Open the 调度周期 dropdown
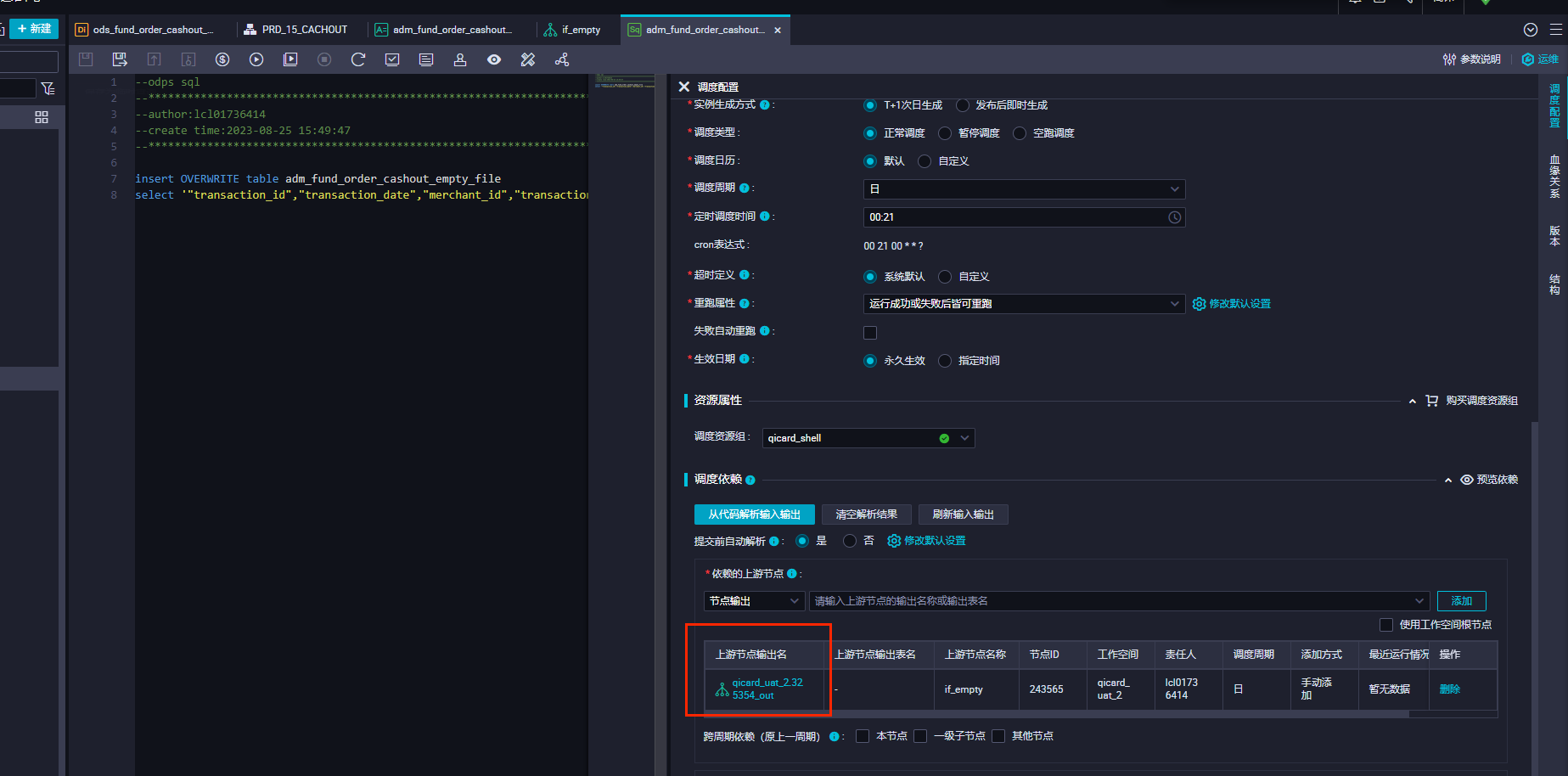Screen dimensions: 1568x776 point(1023,189)
